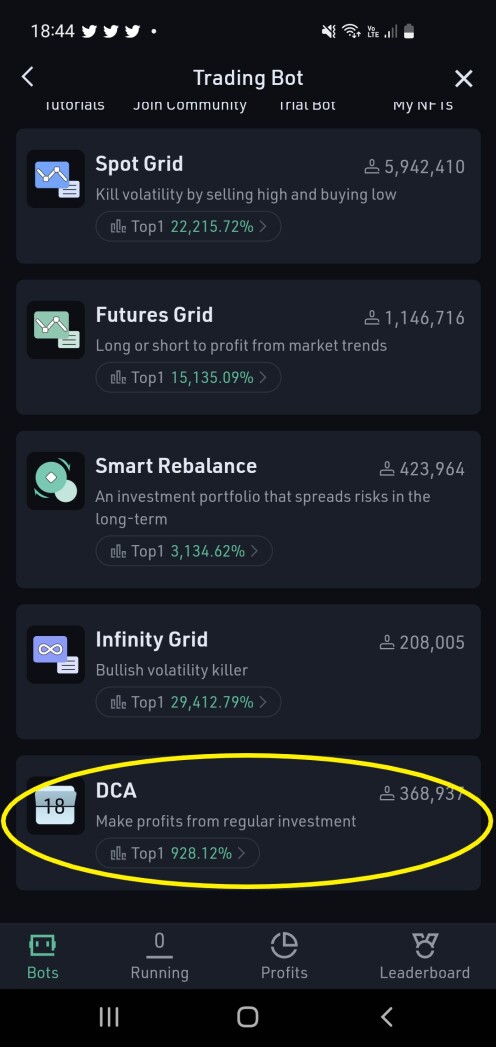
Task: Open the Join Community link
Action: (190, 105)
